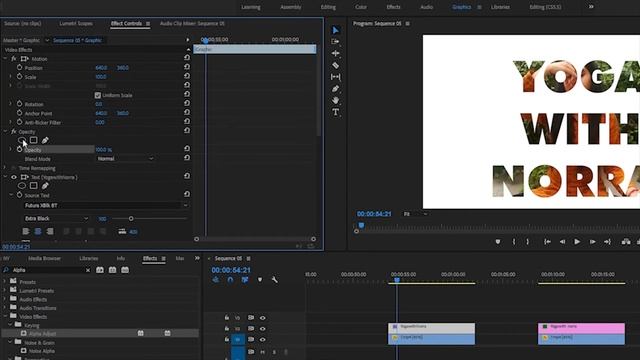The width and height of the screenshot is (640, 360).
Task: Adjust the font size slider handle
Action: (131, 219)
